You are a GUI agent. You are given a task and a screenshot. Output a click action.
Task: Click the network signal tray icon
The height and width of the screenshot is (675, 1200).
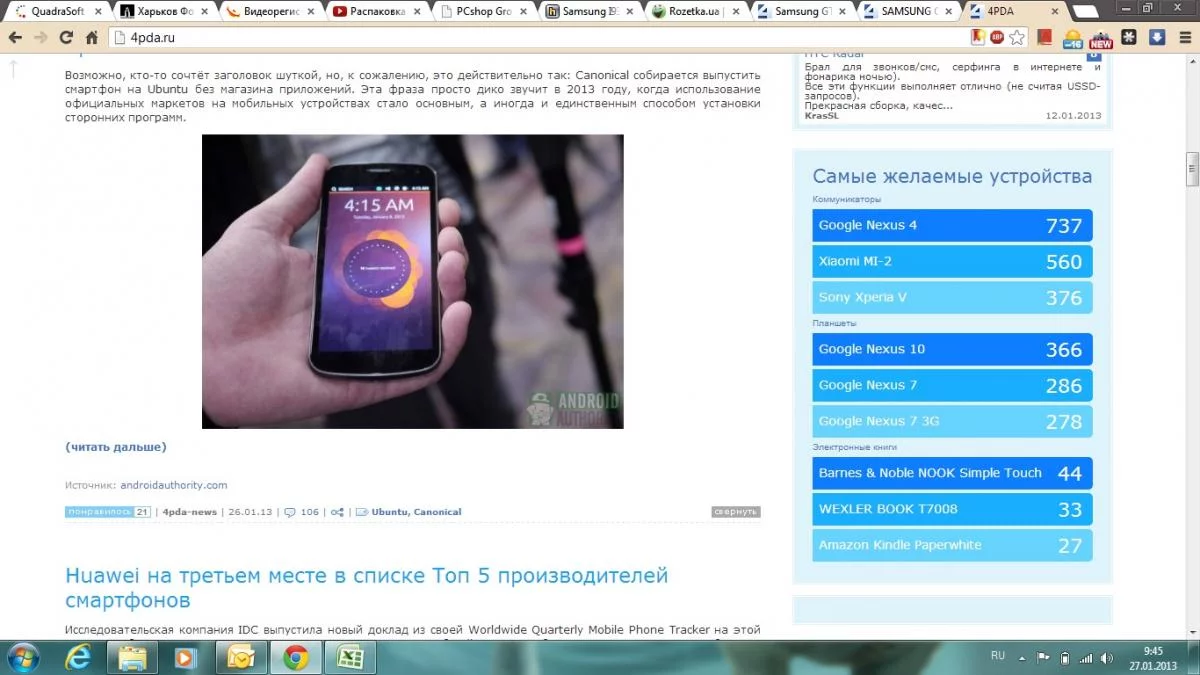(1085, 658)
